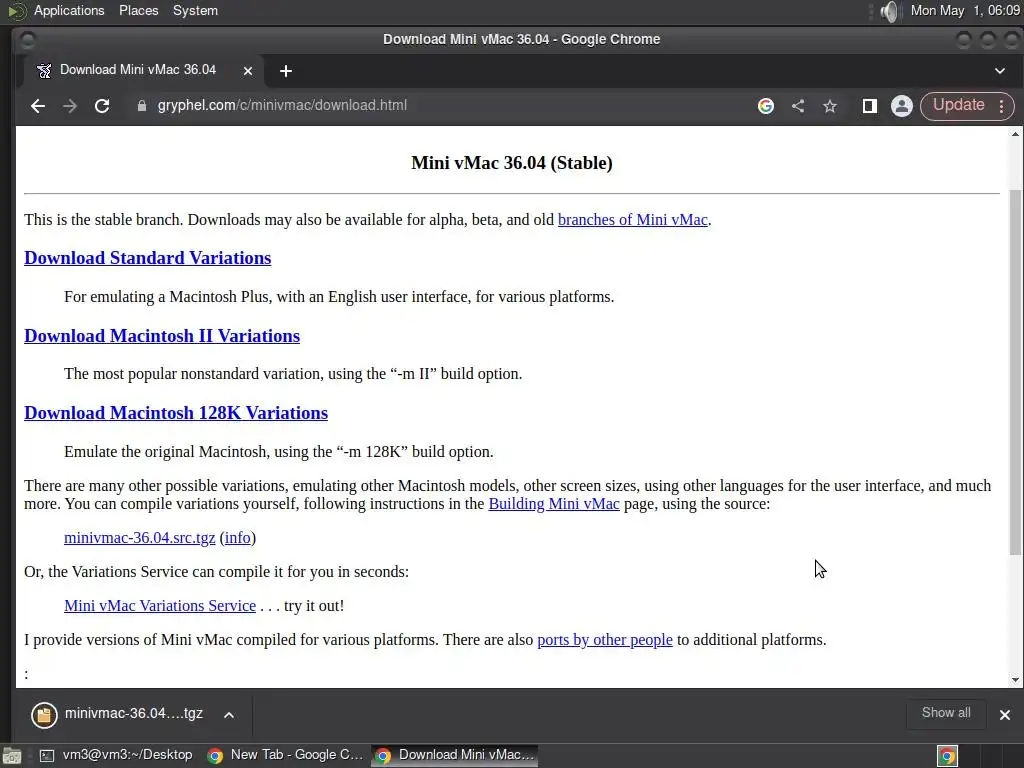Open the info link next to source archive
The width and height of the screenshot is (1024, 768).
[238, 537]
